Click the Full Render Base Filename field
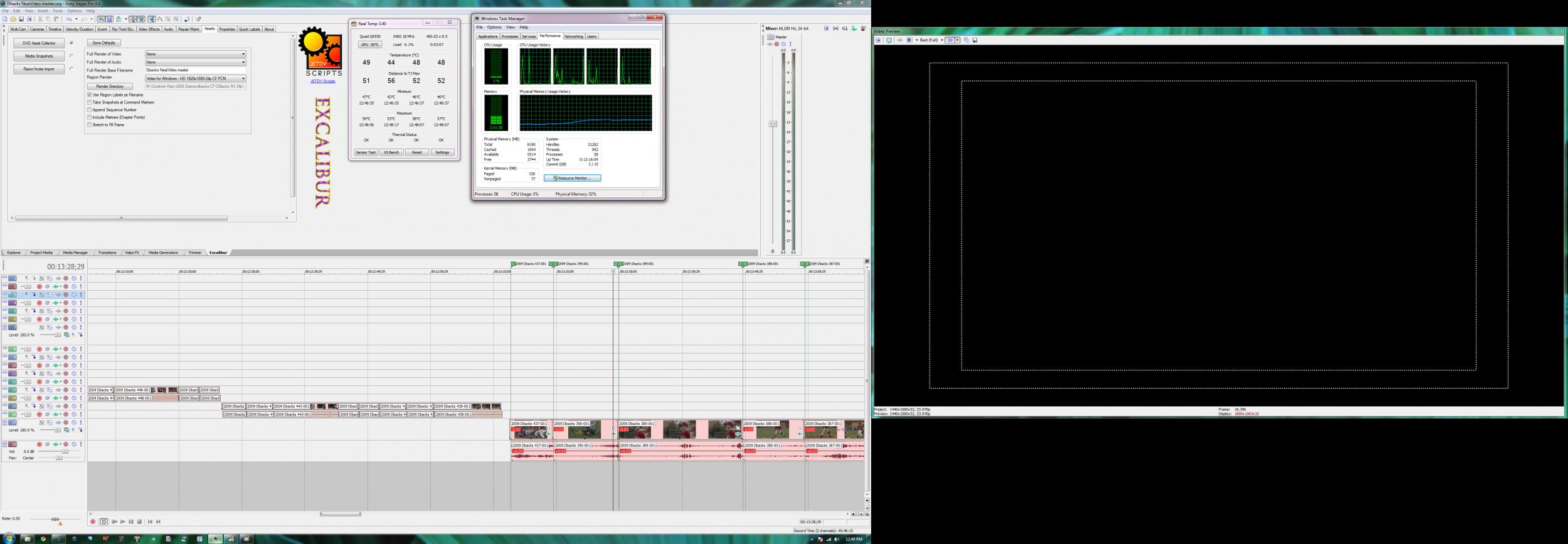 point(196,70)
